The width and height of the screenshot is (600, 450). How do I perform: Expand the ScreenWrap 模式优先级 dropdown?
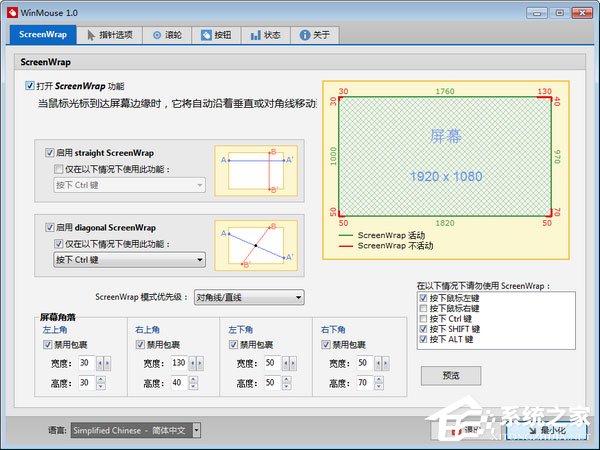[248, 297]
